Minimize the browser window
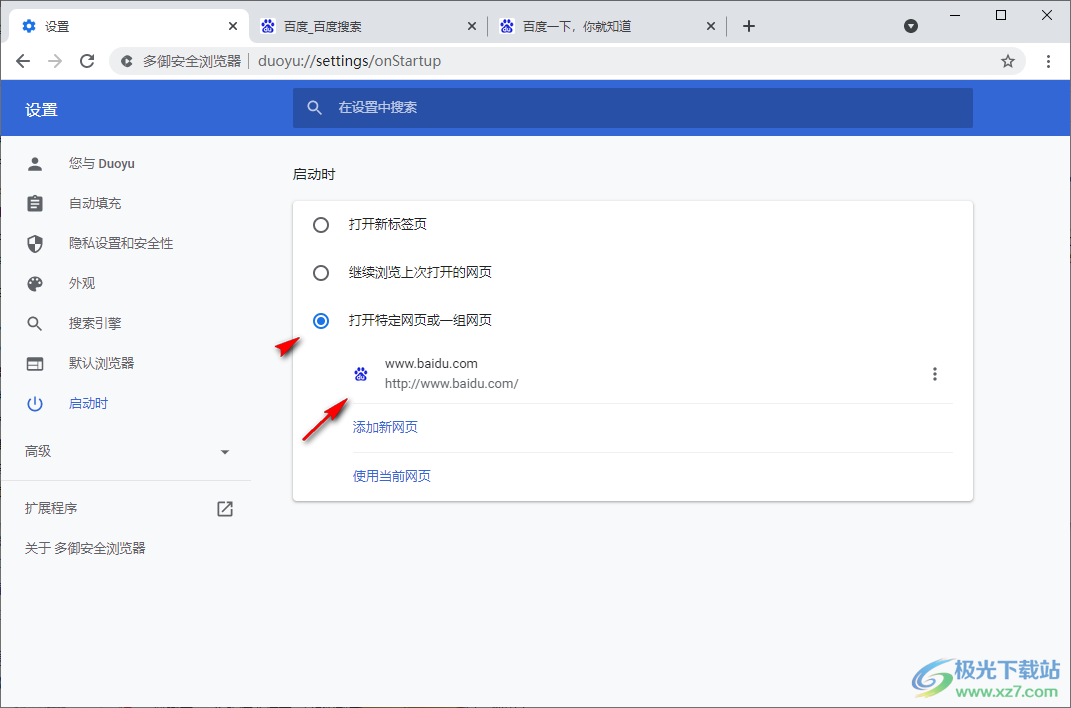1071x708 pixels. coord(955,15)
